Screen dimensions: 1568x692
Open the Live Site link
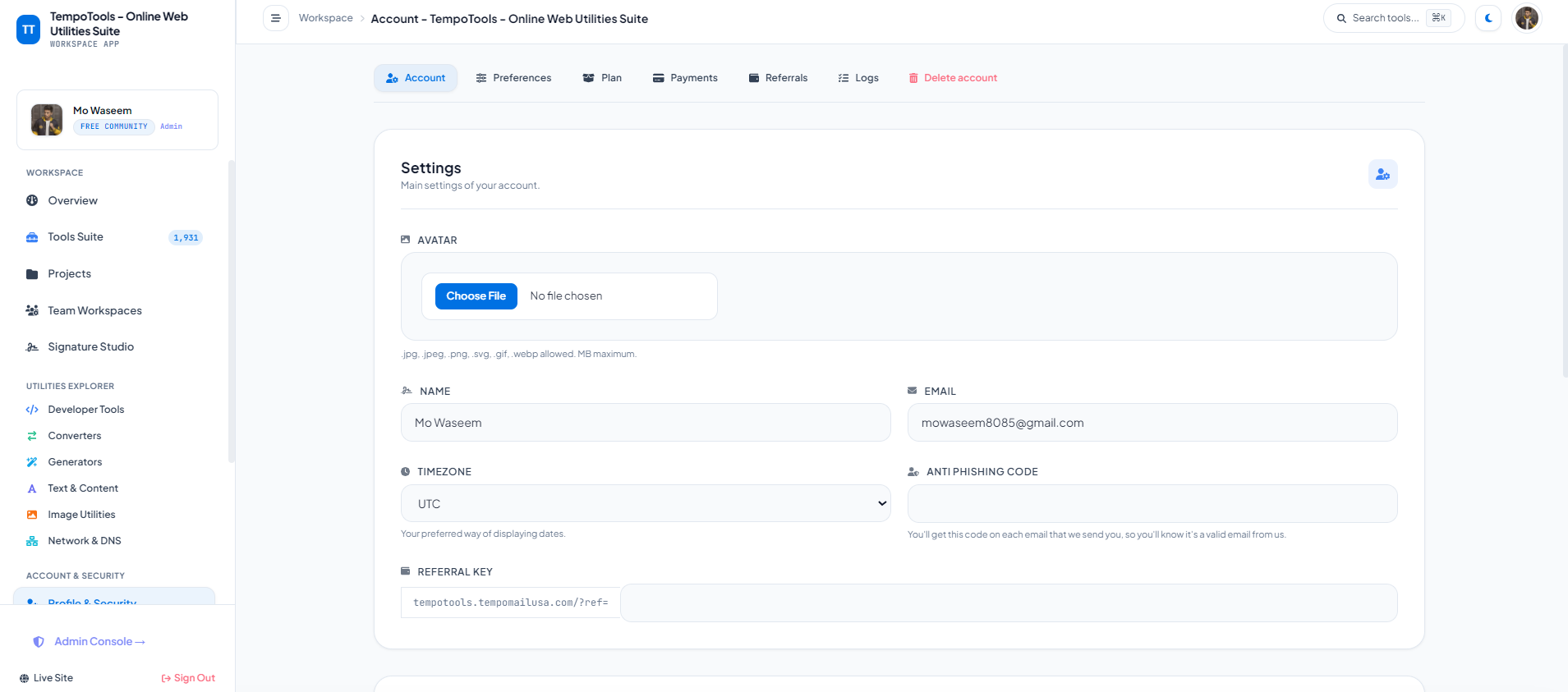pyautogui.click(x=46, y=678)
